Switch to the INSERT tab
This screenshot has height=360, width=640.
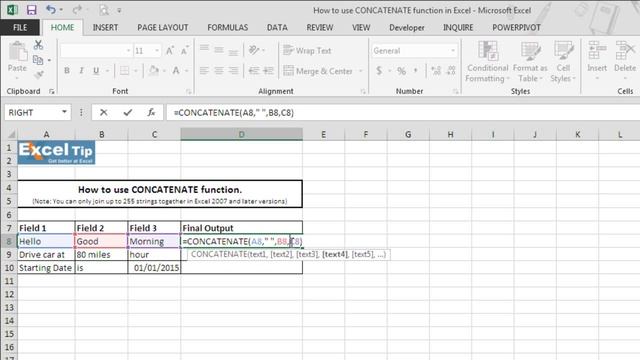click(x=105, y=27)
